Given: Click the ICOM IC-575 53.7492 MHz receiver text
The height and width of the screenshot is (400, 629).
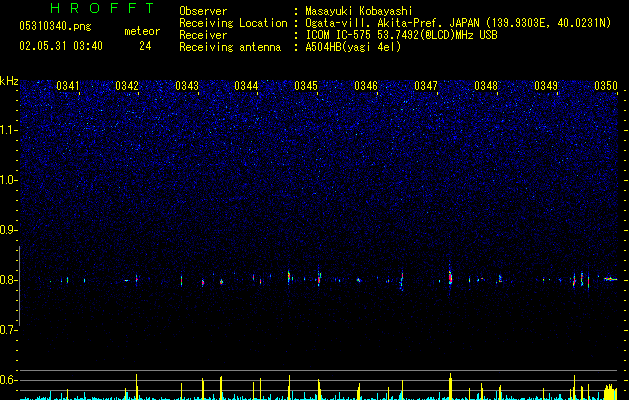Looking at the screenshot, I should [x=401, y=35].
